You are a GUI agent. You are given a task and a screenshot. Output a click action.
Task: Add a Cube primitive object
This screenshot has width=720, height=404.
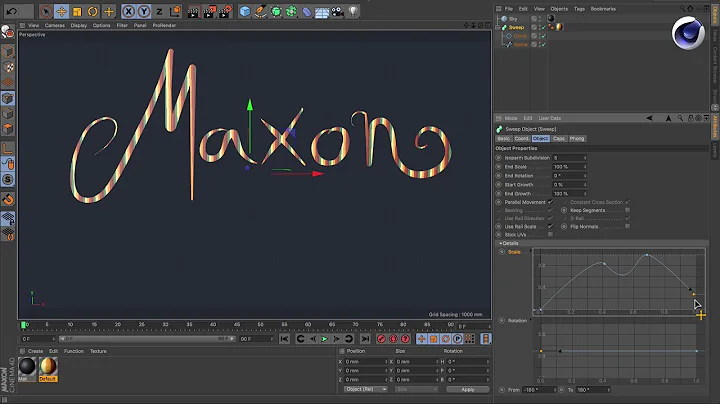[245, 11]
